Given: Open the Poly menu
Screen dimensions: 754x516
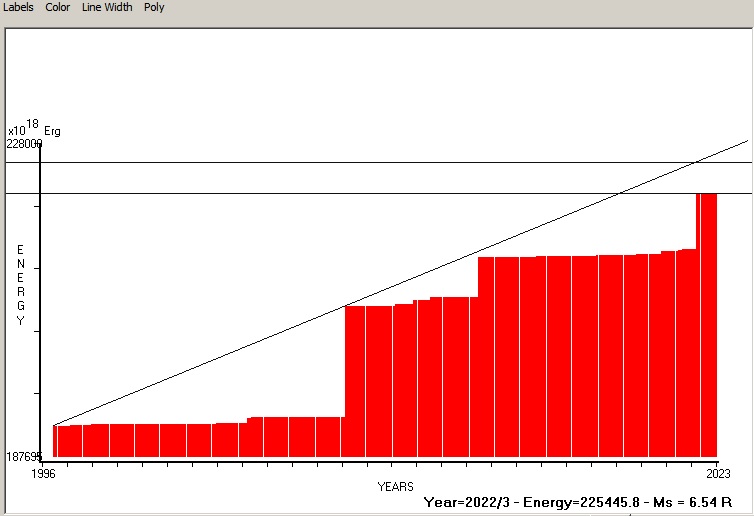Looking at the screenshot, I should [x=154, y=7].
